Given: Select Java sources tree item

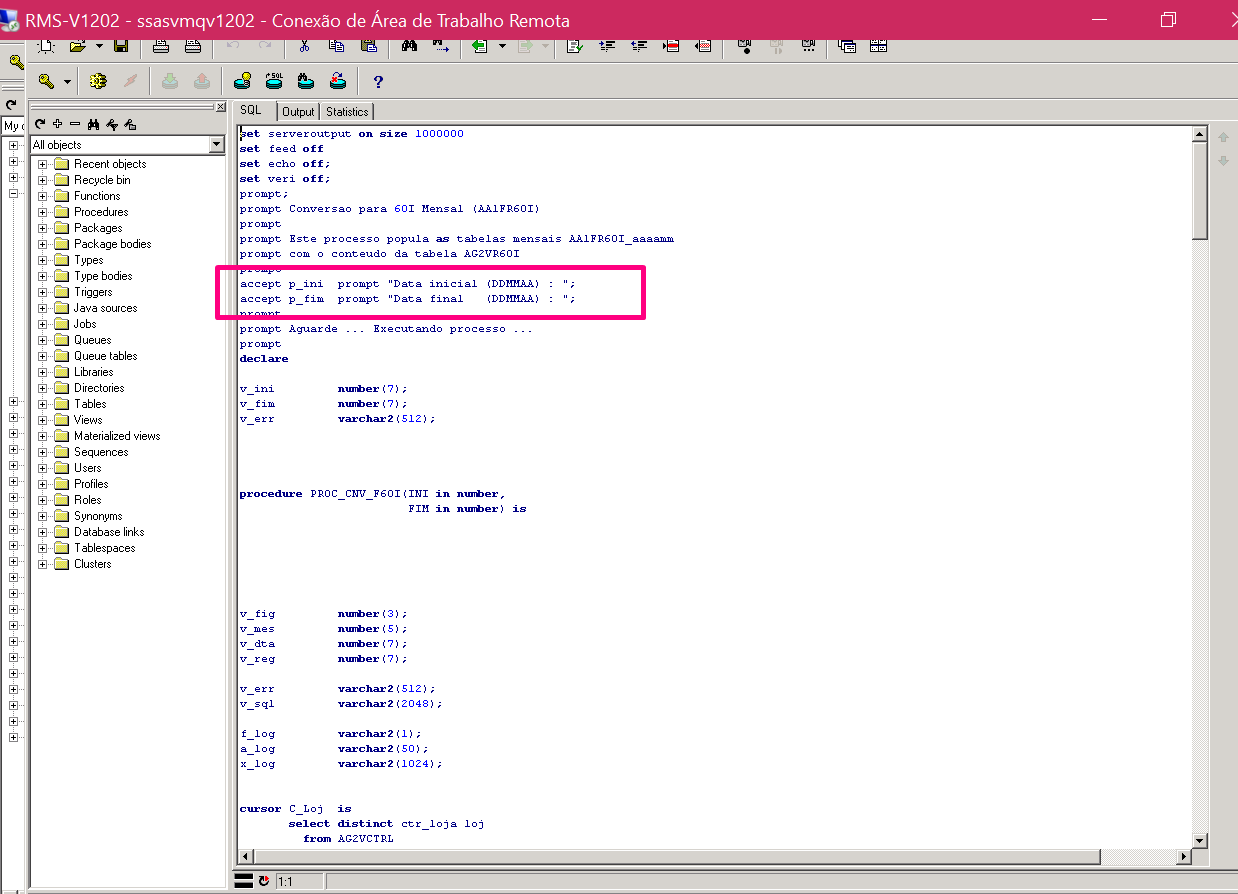Looking at the screenshot, I should pyautogui.click(x=105, y=308).
